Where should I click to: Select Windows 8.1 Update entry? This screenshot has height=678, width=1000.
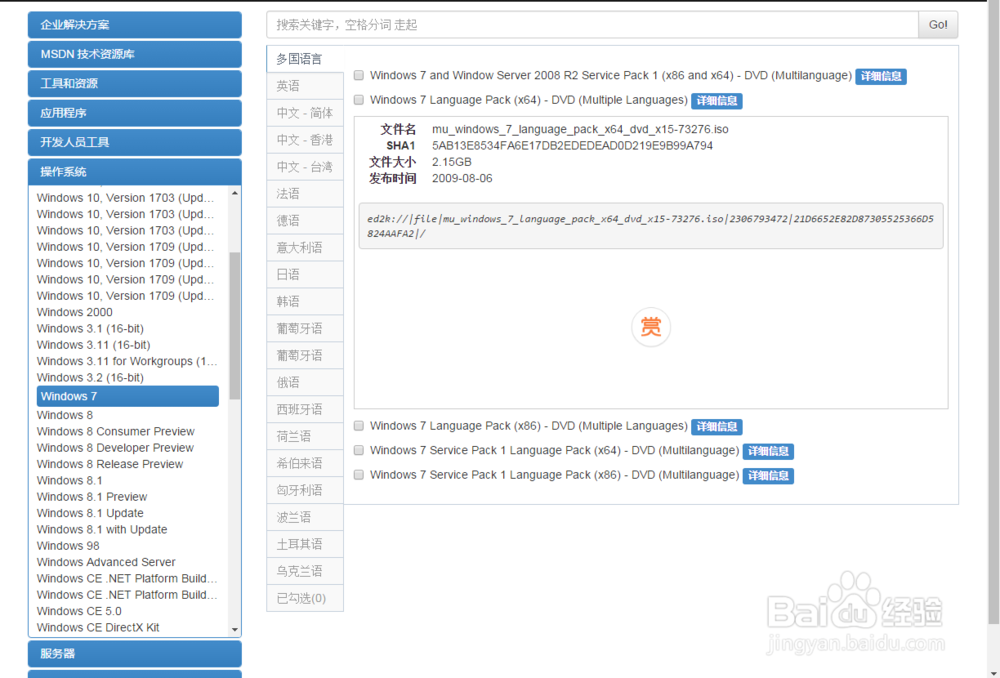pos(90,513)
